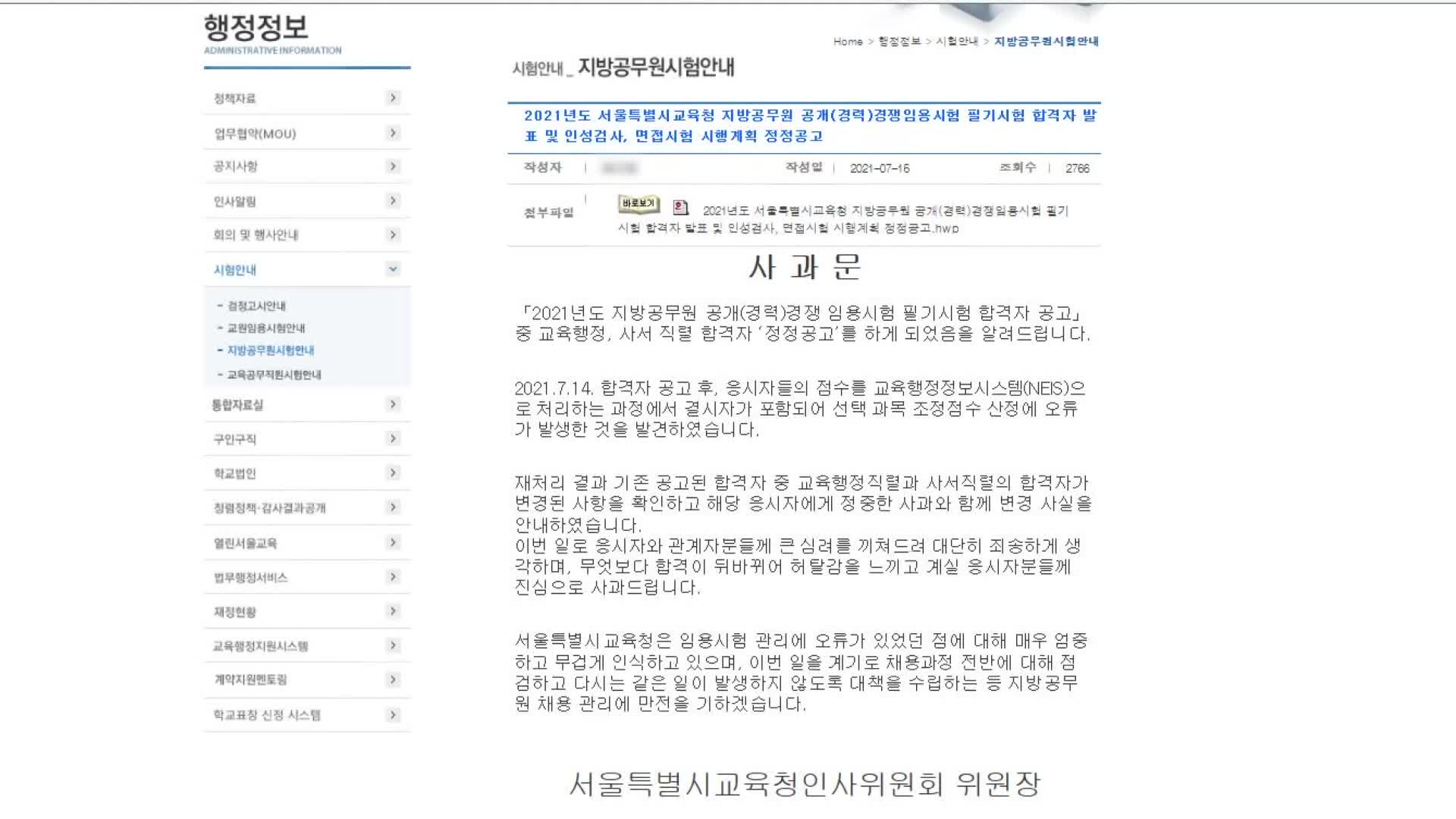Expand the 교육행정지원시스템 arrow

coord(393,645)
